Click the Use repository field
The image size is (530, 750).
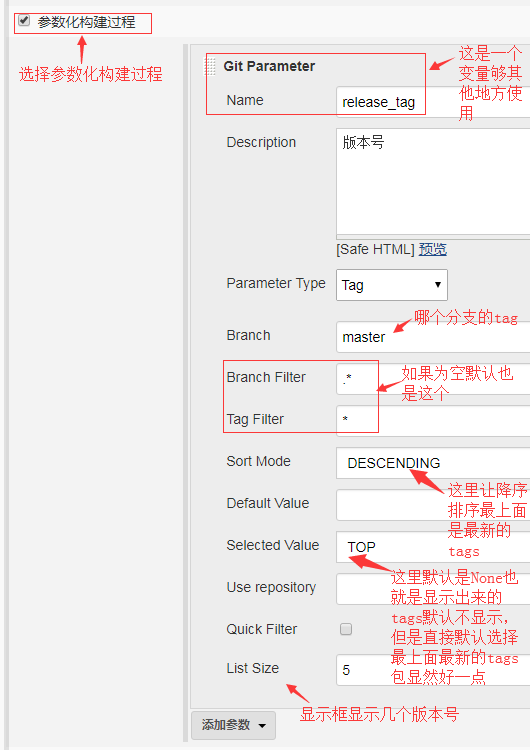pos(433,589)
